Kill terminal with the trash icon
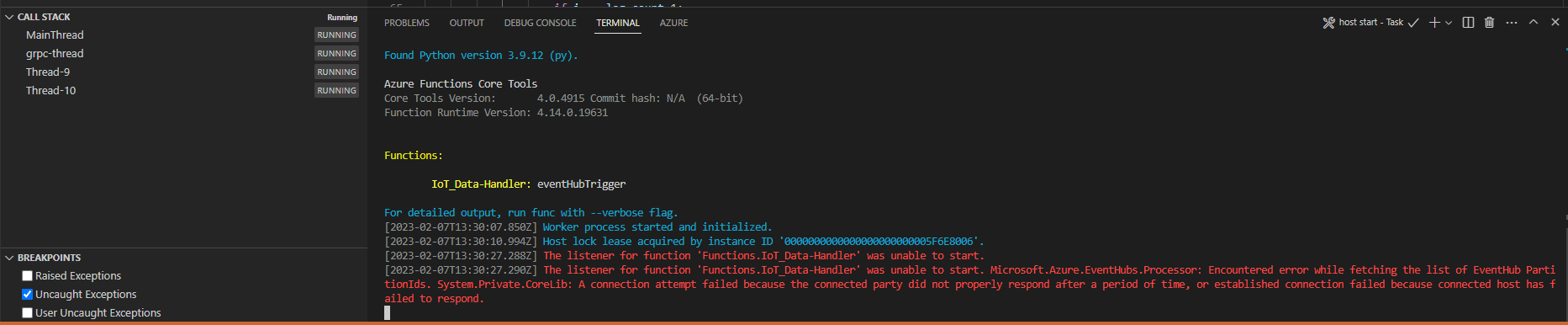This screenshot has height=325, width=1568. click(x=1489, y=23)
